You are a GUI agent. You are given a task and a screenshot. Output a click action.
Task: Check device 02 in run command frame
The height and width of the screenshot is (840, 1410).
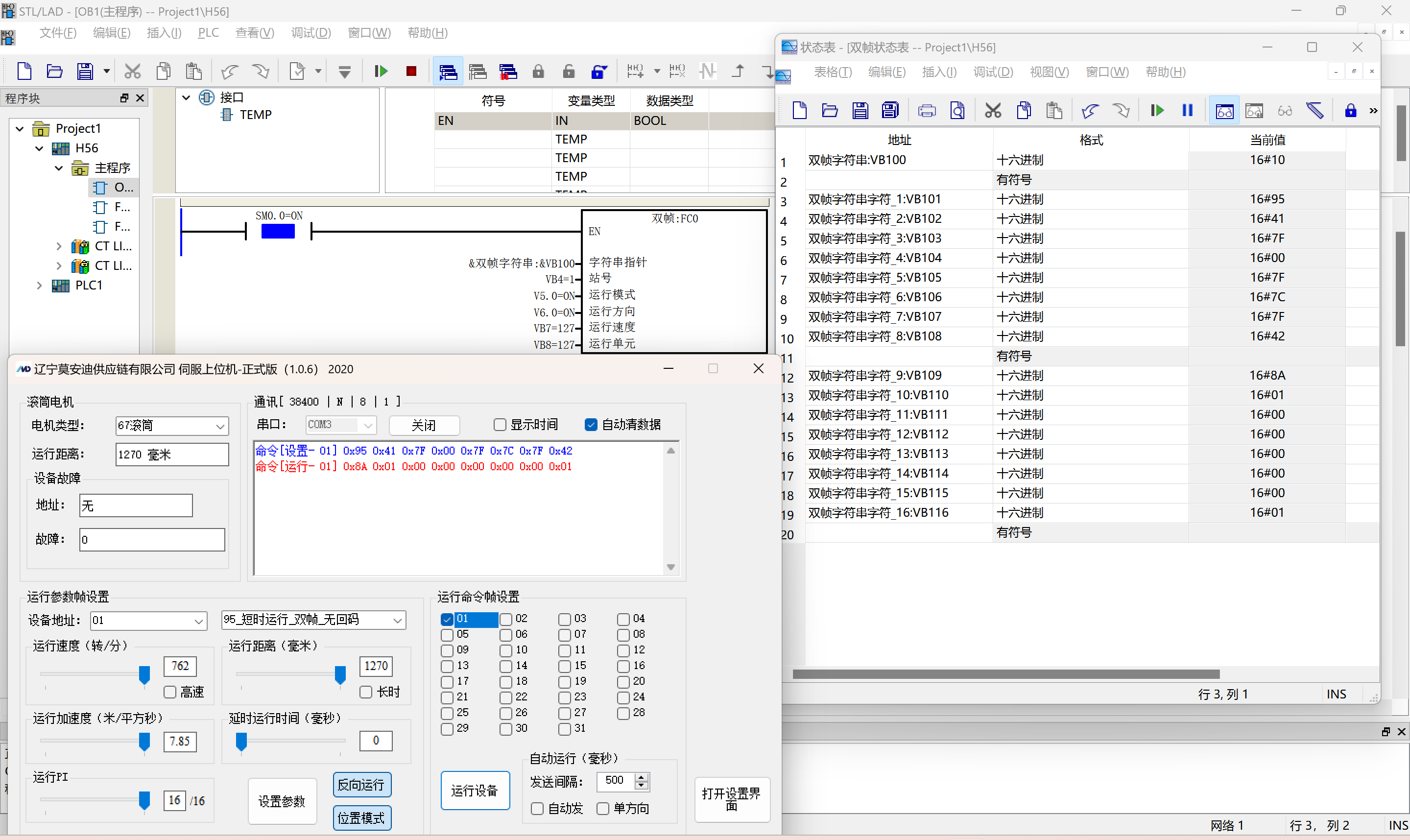[x=506, y=619]
